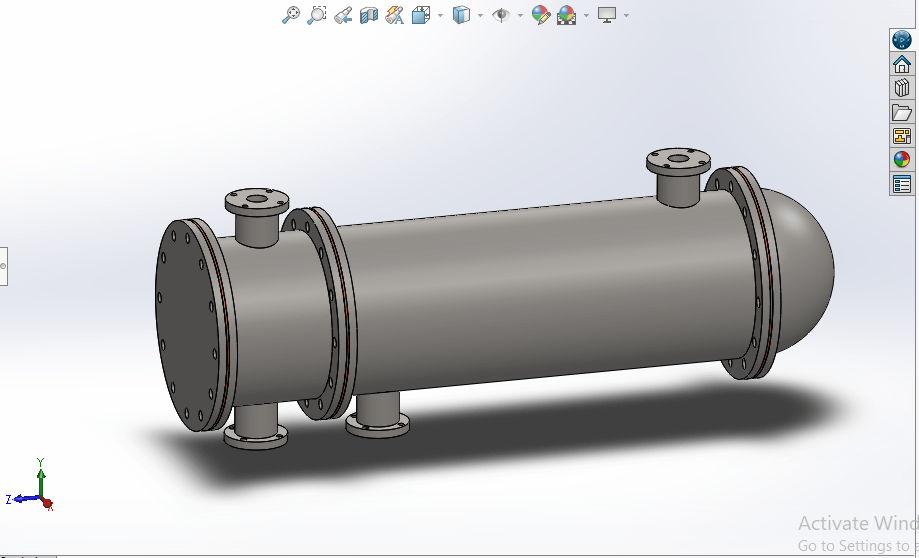919x558 pixels.
Task: Open the 3DEXPERIENCE Marketplace task pane tab
Action: click(x=902, y=40)
